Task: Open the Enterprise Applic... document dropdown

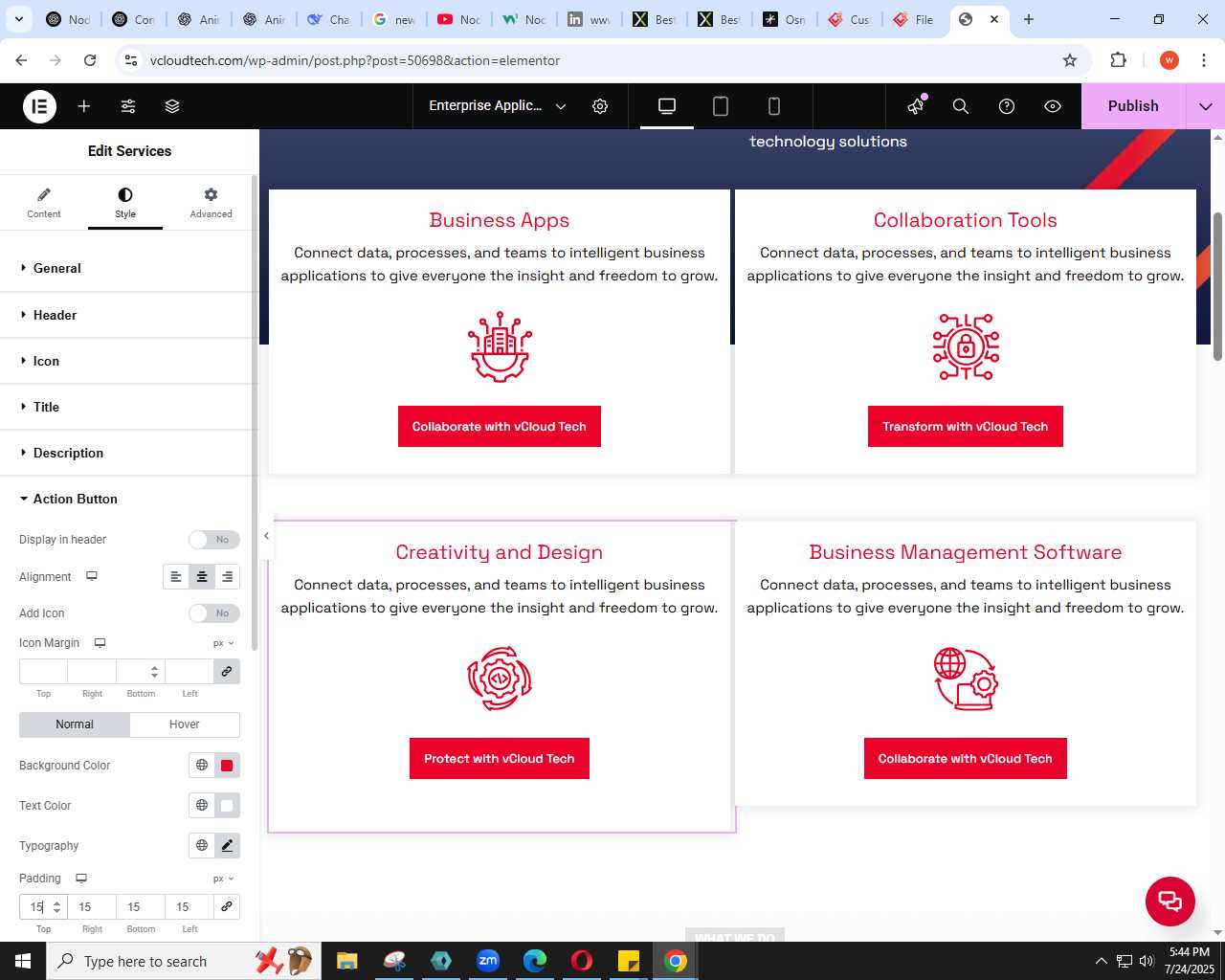Action: coord(498,106)
